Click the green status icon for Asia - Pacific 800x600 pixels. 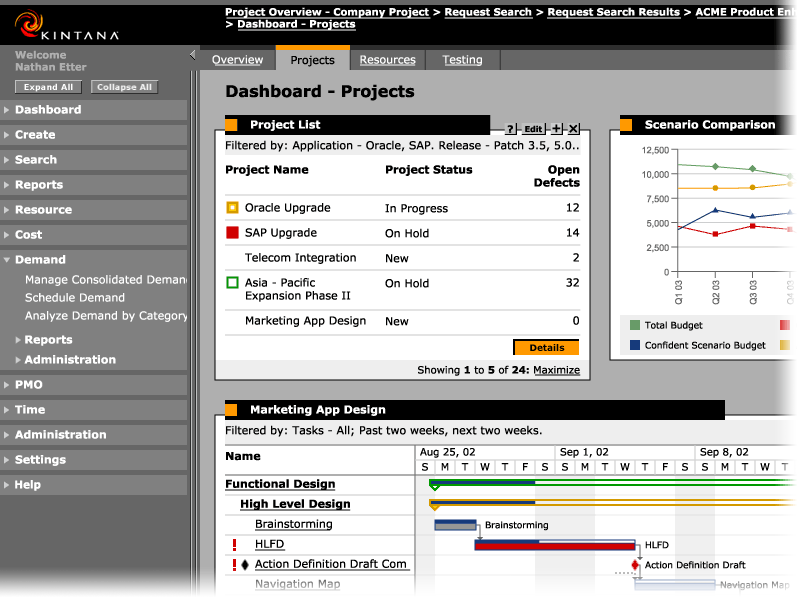[x=233, y=284]
